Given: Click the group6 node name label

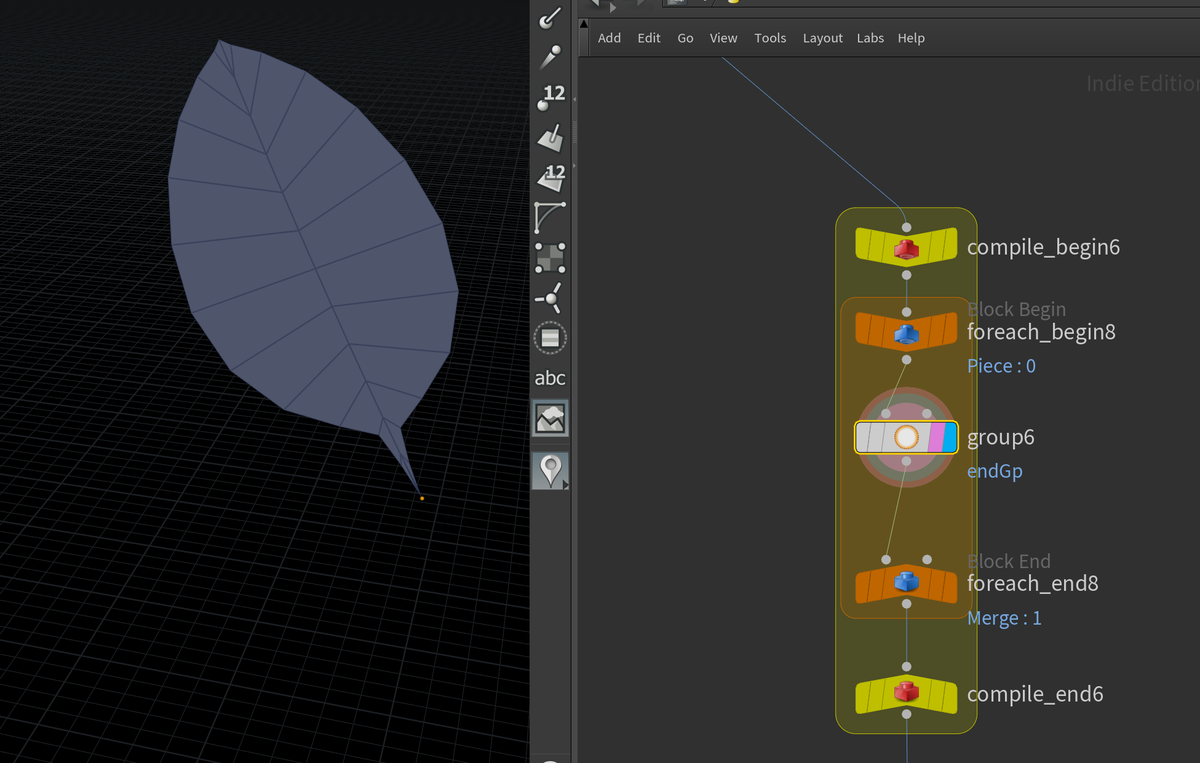Looking at the screenshot, I should click(x=1000, y=437).
